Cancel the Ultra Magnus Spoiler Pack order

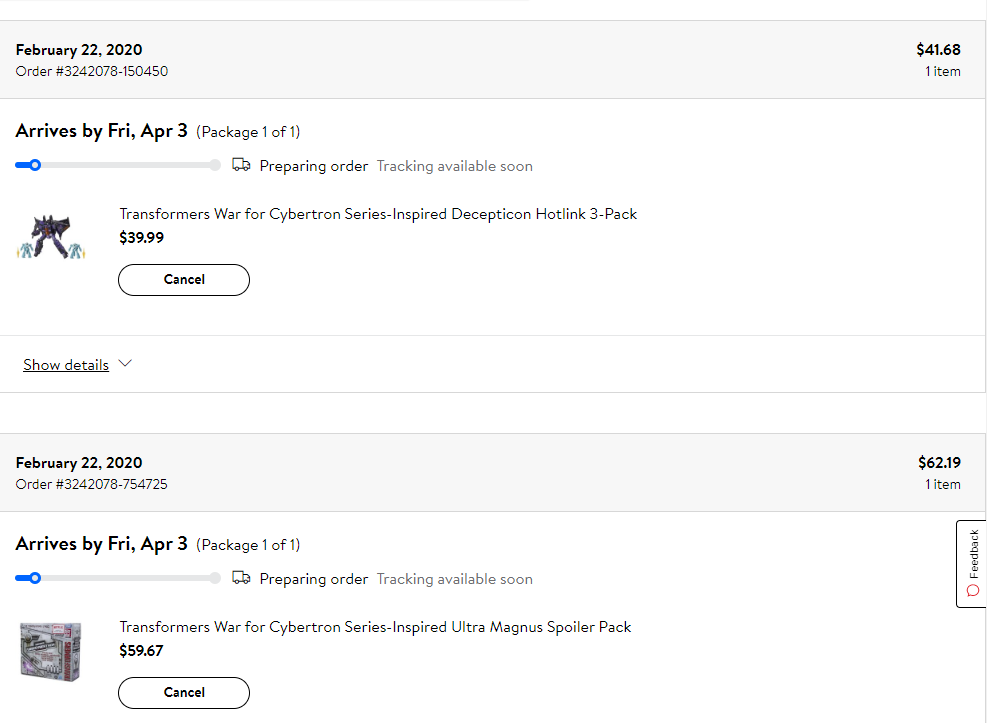tap(184, 692)
